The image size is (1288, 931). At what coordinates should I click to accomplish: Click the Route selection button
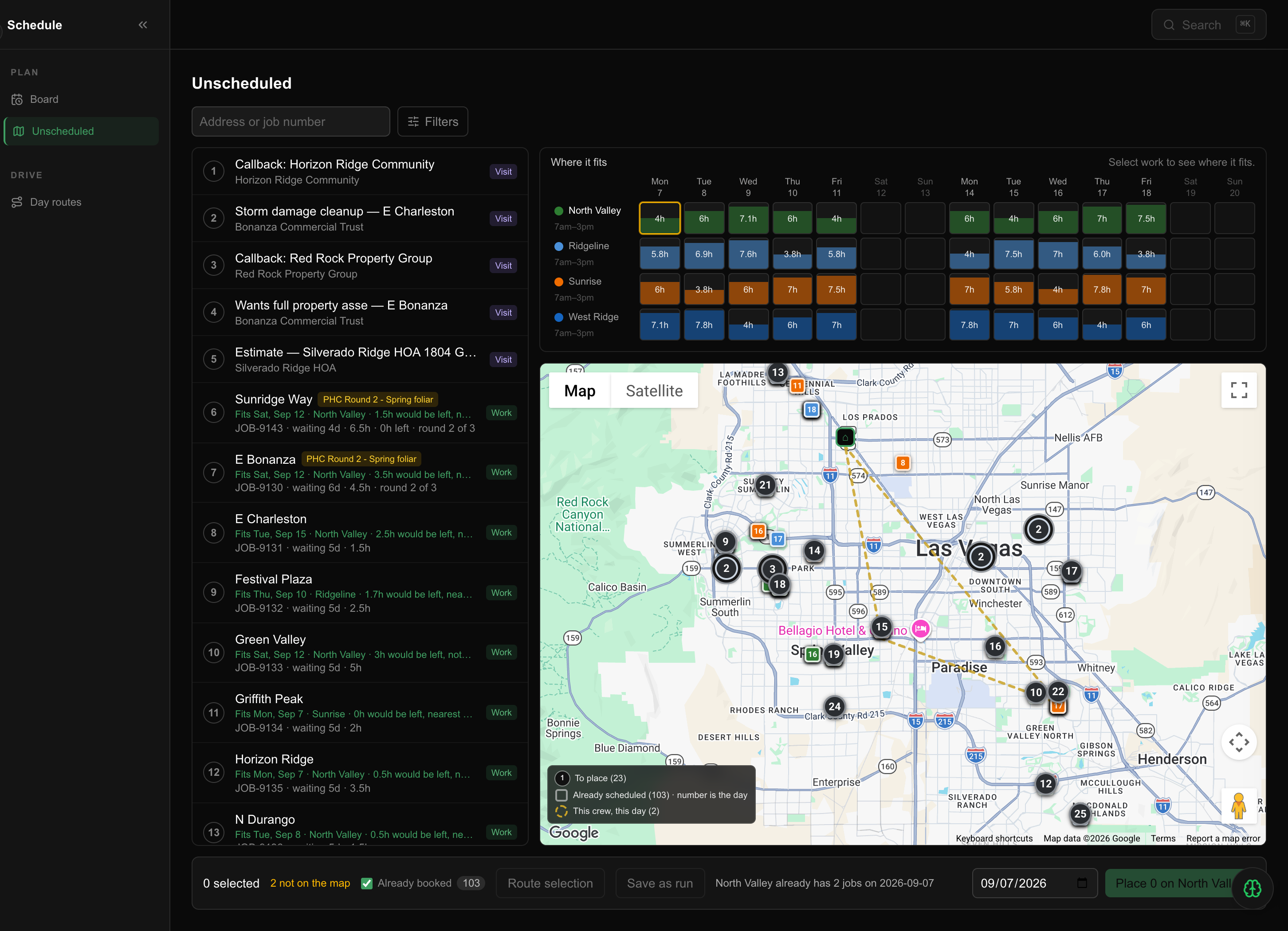[550, 883]
